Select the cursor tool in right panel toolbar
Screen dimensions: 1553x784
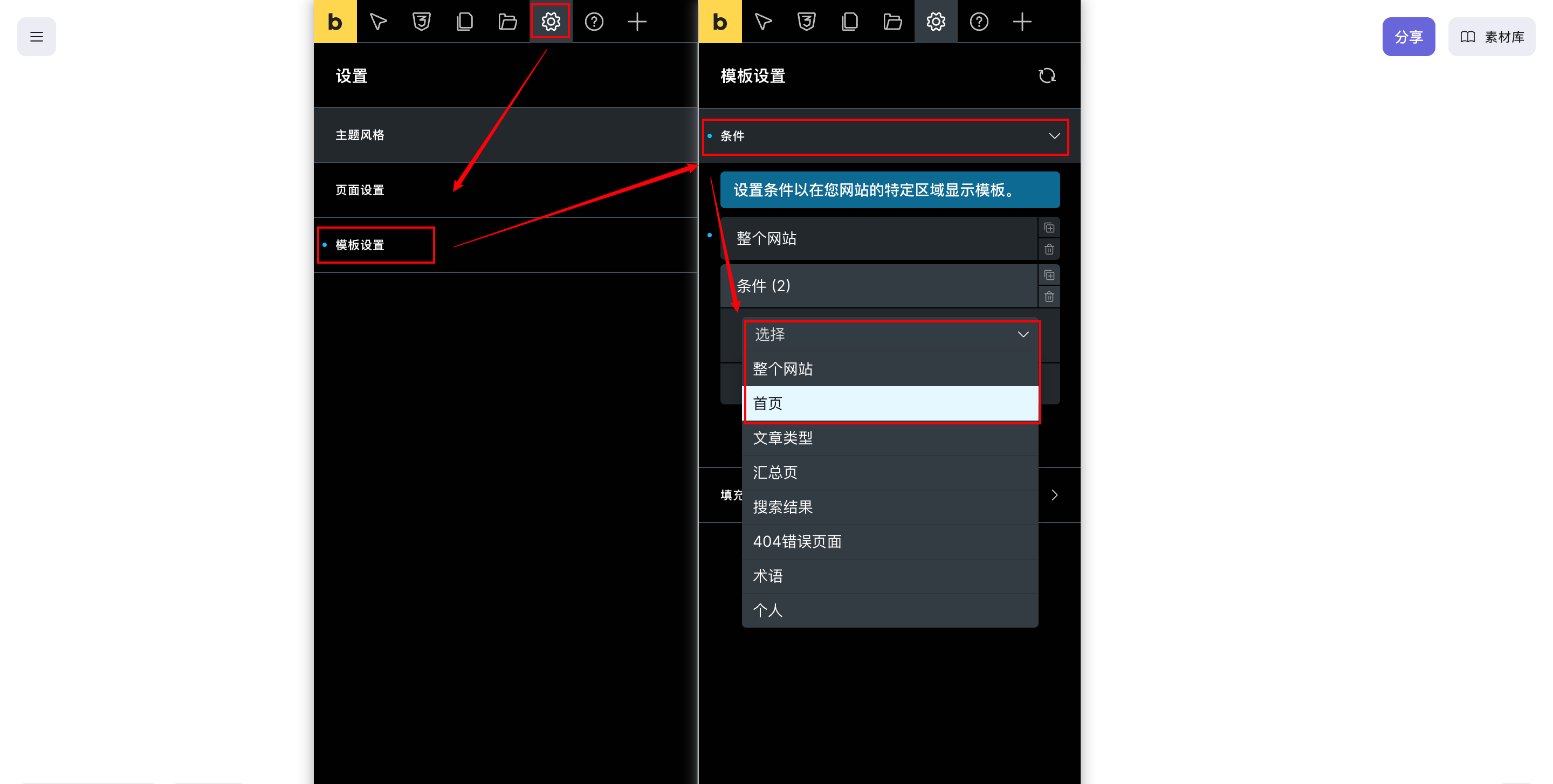point(763,22)
